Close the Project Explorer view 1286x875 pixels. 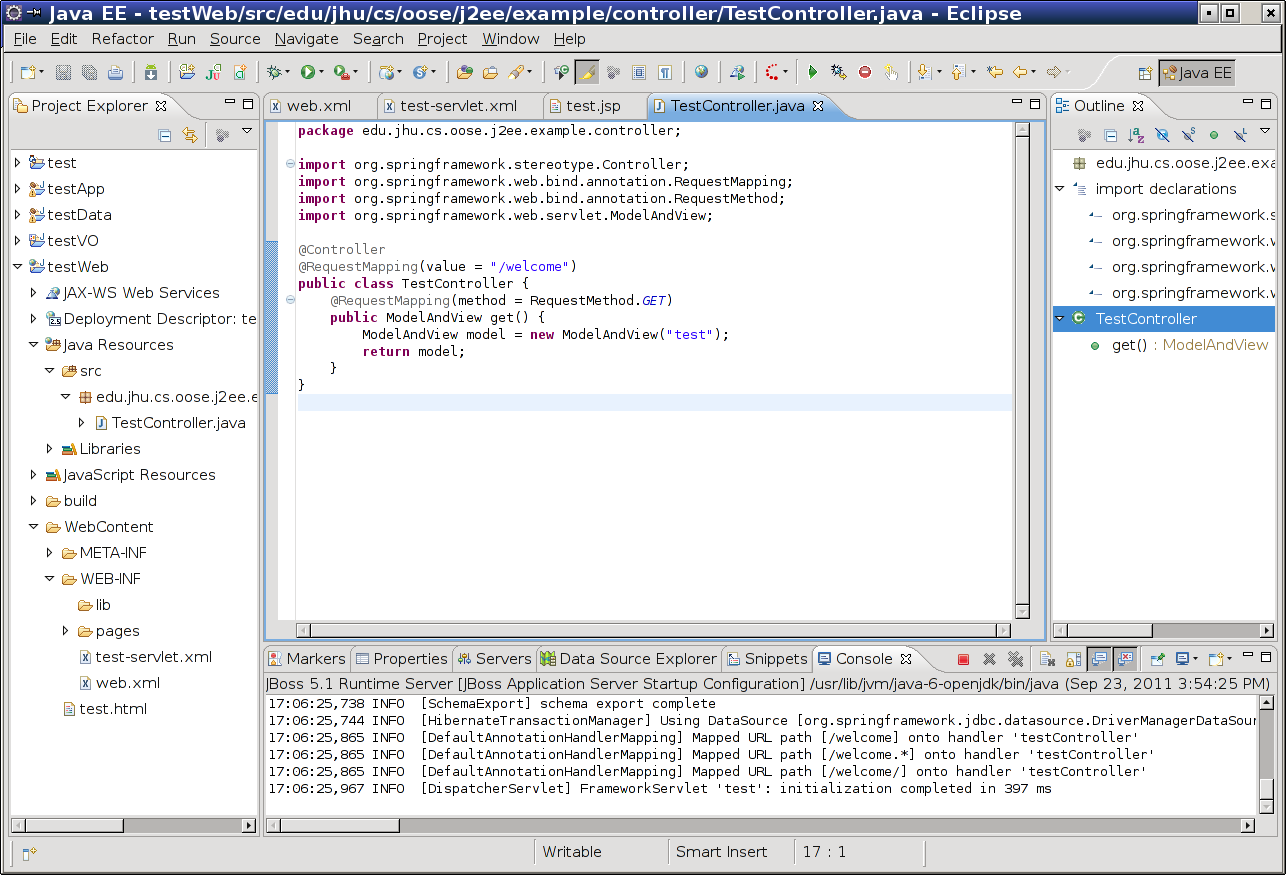point(161,106)
